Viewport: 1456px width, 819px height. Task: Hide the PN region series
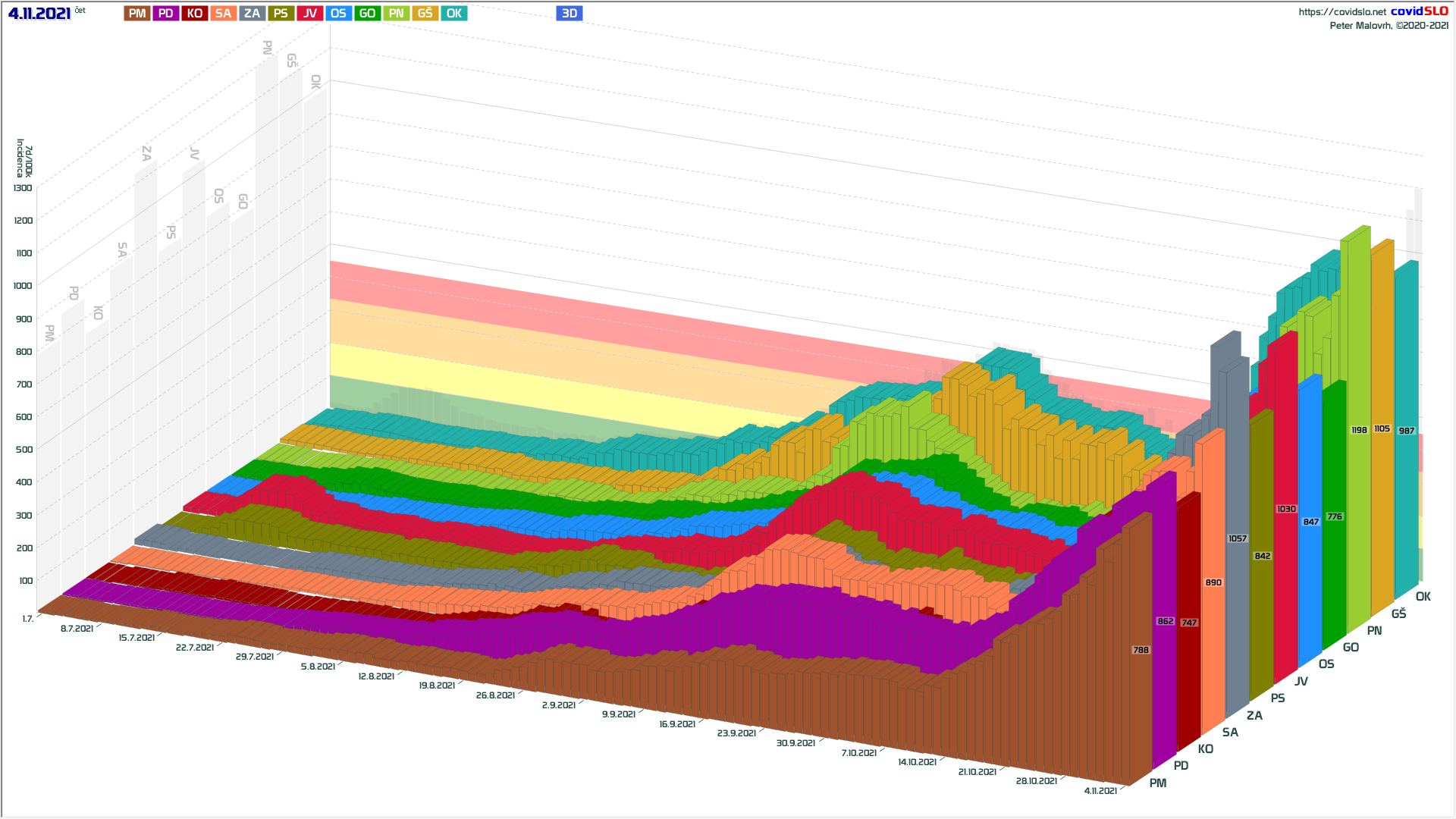[396, 14]
